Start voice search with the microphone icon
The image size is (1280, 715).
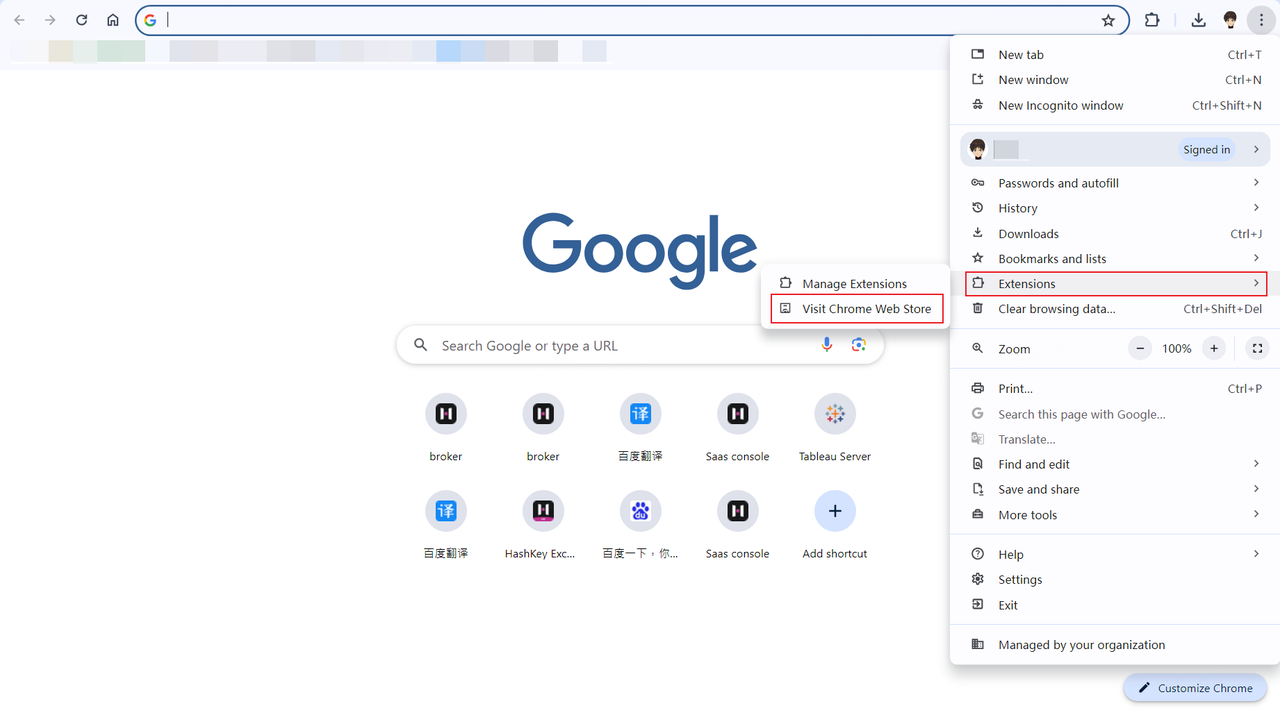(827, 345)
